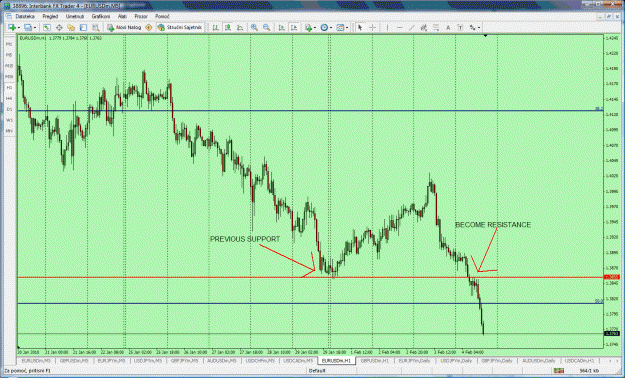Select the text tool marked A
This screenshot has height=378, width=625.
(448, 28)
